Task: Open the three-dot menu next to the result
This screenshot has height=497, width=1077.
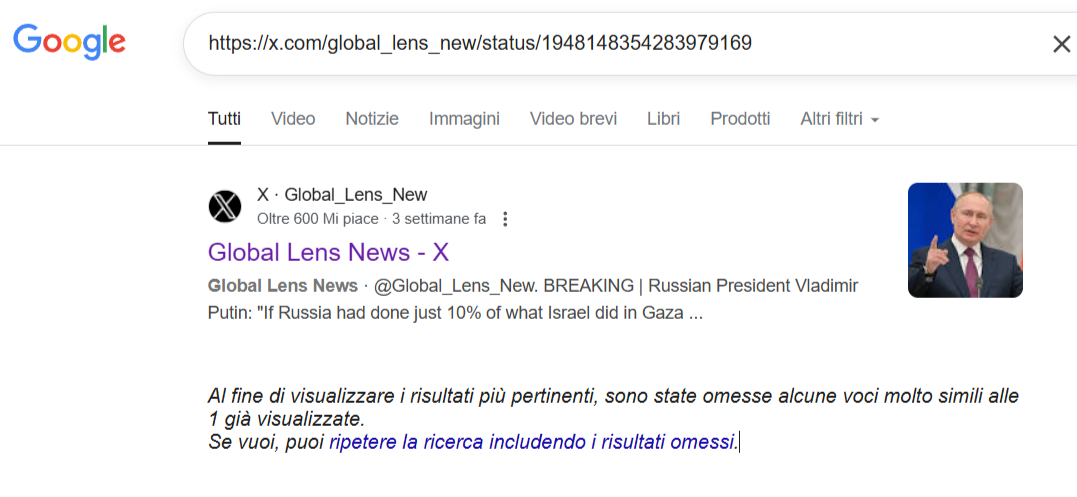Action: click(506, 219)
